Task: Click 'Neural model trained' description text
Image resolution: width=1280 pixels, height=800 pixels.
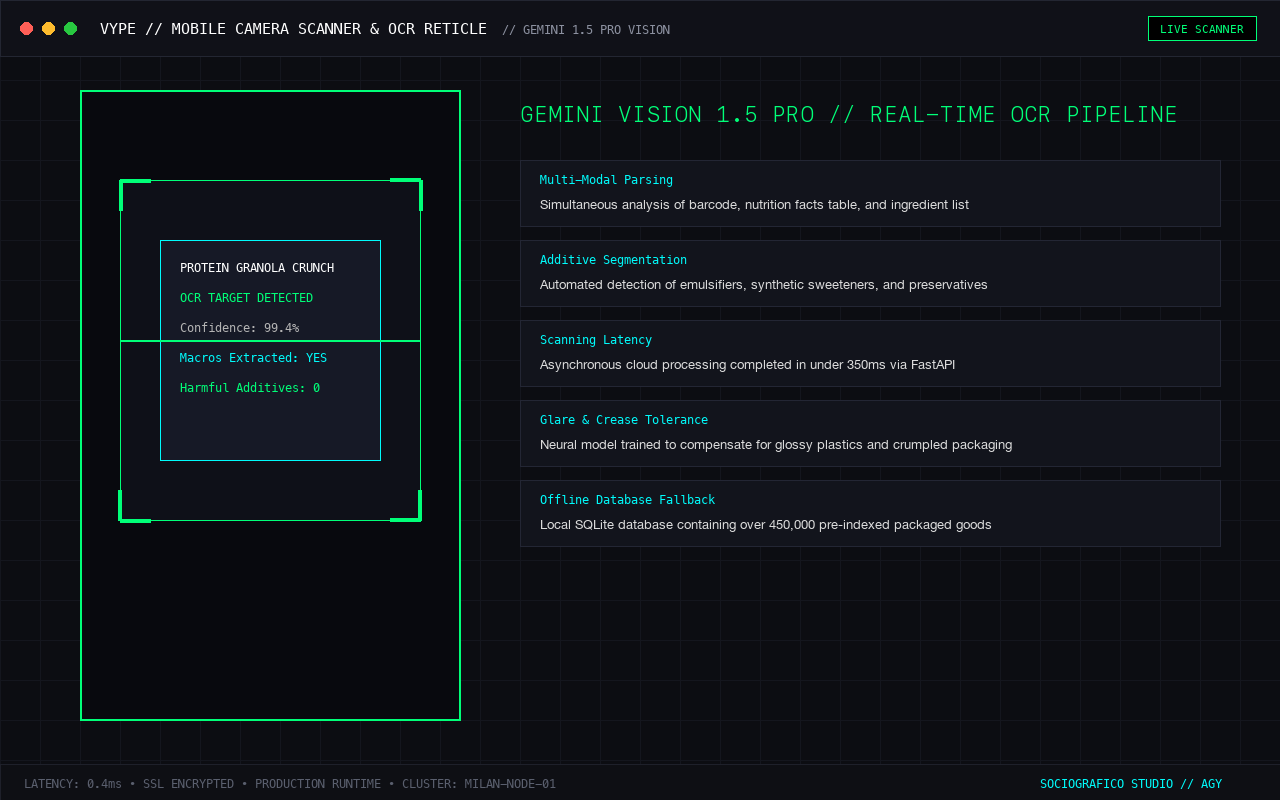Action: tap(776, 445)
